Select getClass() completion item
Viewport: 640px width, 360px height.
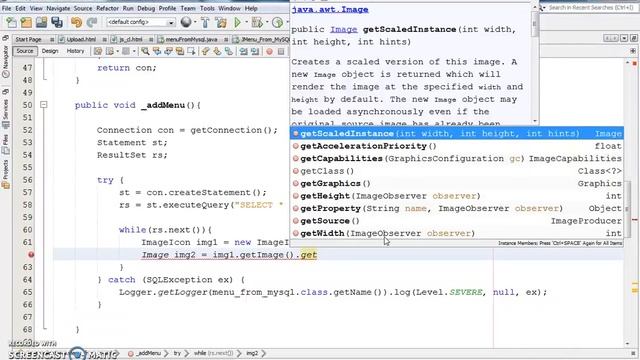click(457, 171)
